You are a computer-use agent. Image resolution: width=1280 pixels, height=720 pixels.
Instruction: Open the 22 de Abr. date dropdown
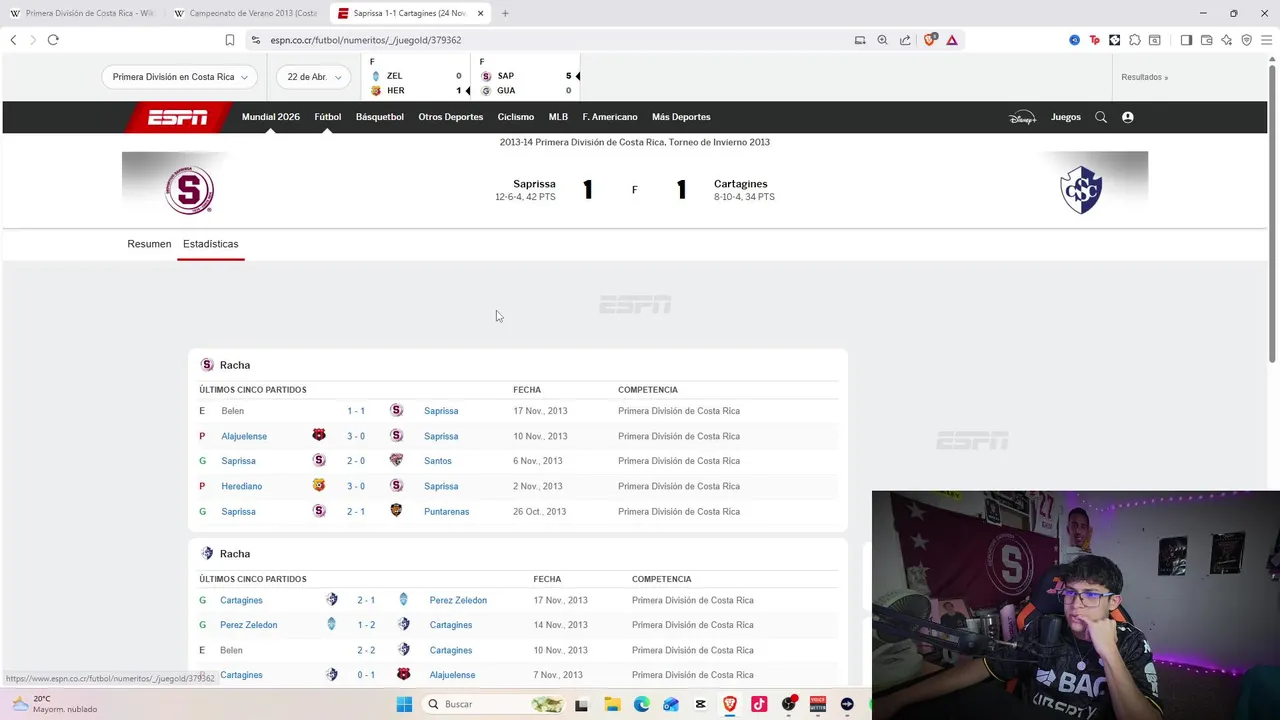point(314,77)
